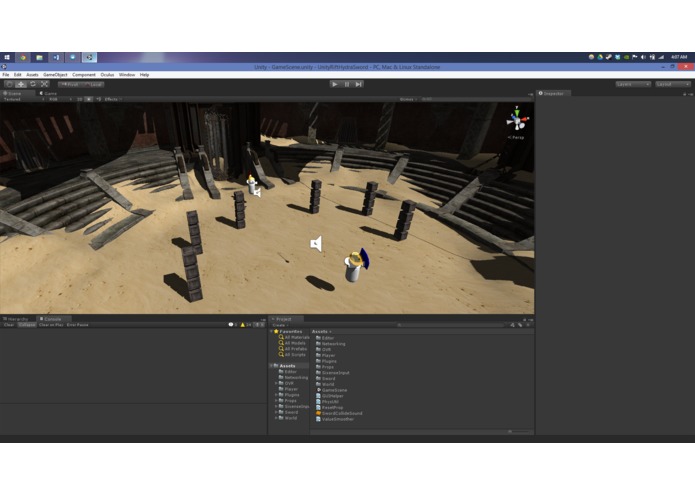695x494 pixels.
Task: Click the Windows Start button
Action: 7,57
